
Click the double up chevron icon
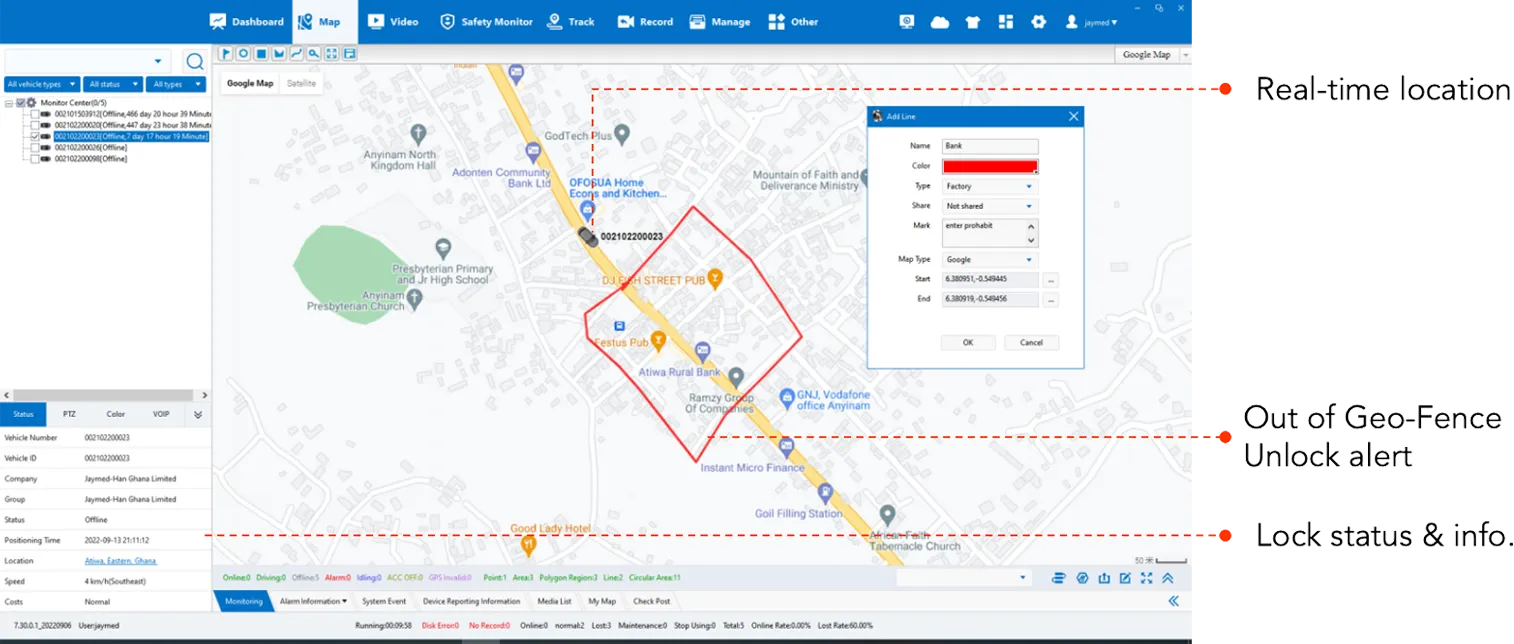tap(1167, 577)
